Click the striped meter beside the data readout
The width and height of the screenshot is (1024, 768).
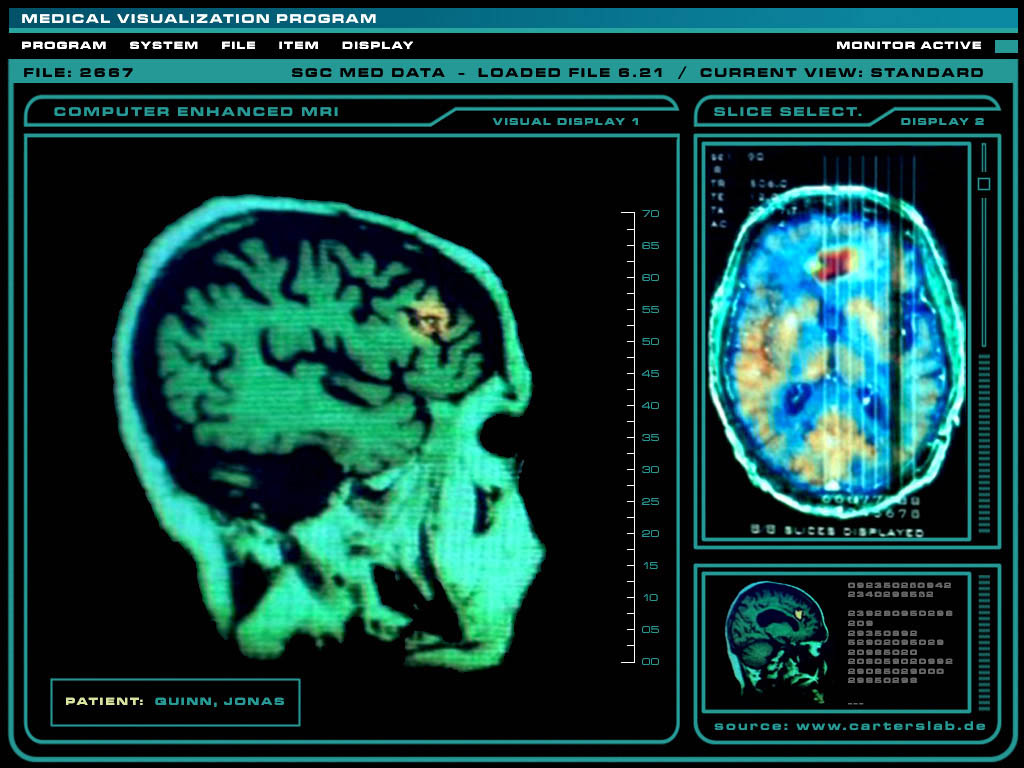click(984, 643)
